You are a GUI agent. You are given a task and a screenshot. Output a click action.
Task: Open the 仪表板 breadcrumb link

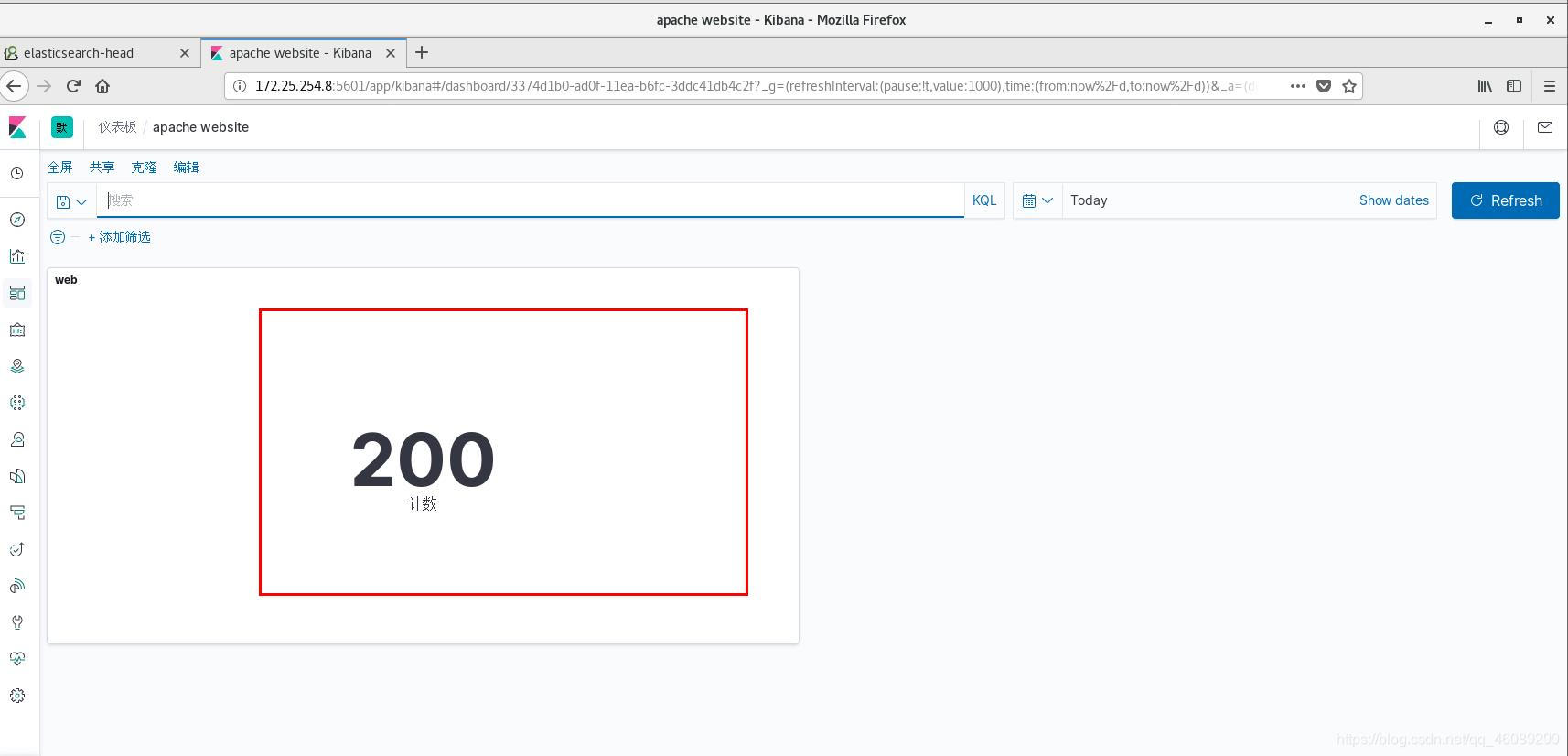pos(117,127)
